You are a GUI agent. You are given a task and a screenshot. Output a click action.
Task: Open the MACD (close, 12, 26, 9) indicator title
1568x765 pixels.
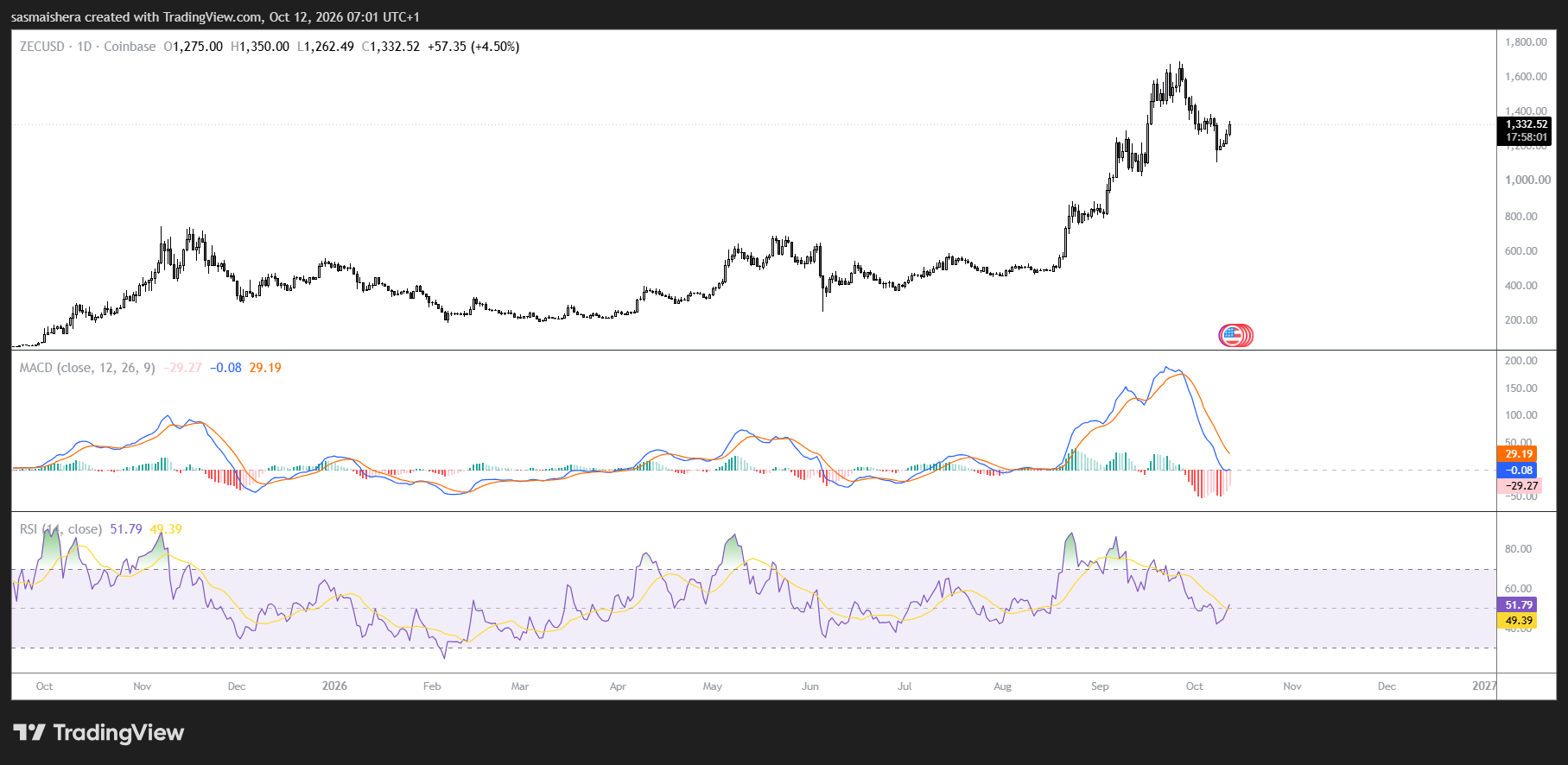87,368
